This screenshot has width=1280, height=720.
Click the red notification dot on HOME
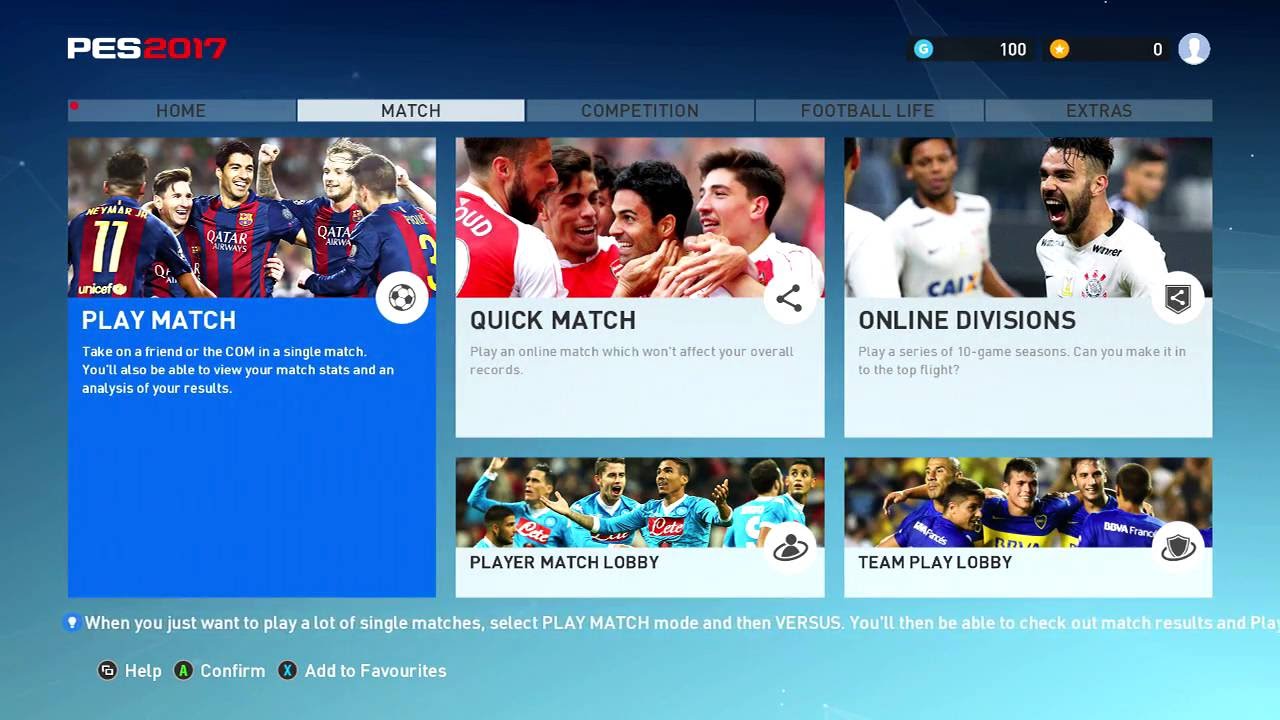tap(74, 105)
